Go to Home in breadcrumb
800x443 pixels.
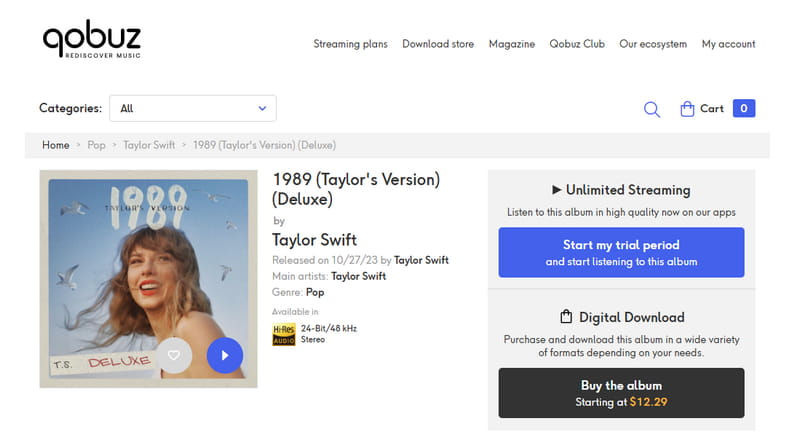[x=56, y=145]
